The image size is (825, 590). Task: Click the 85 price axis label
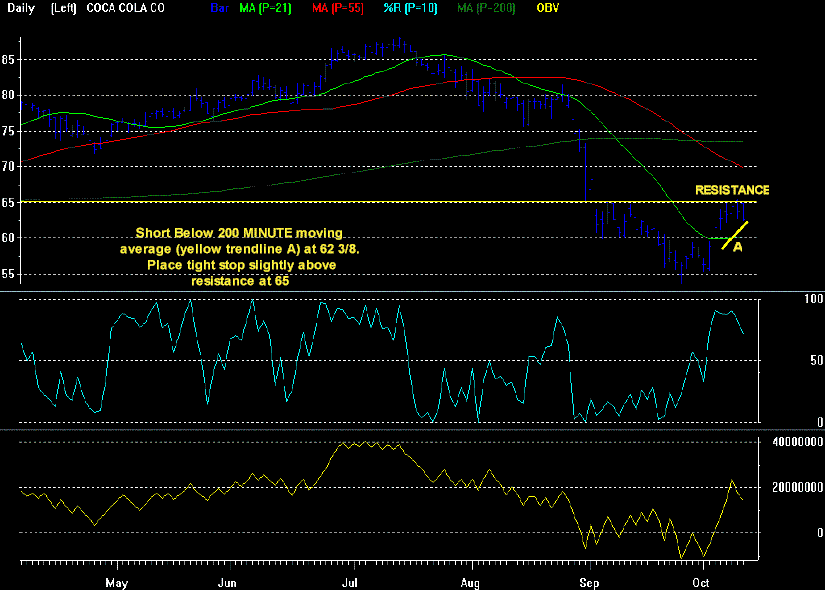click(8, 60)
